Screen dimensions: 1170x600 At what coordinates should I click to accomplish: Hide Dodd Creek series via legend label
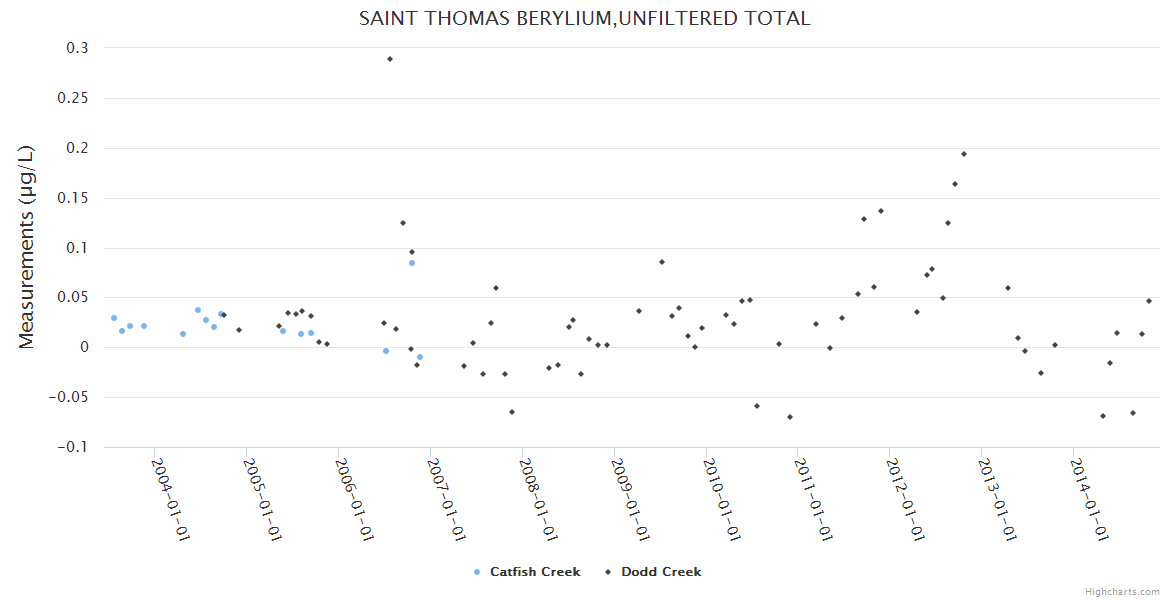click(x=661, y=572)
